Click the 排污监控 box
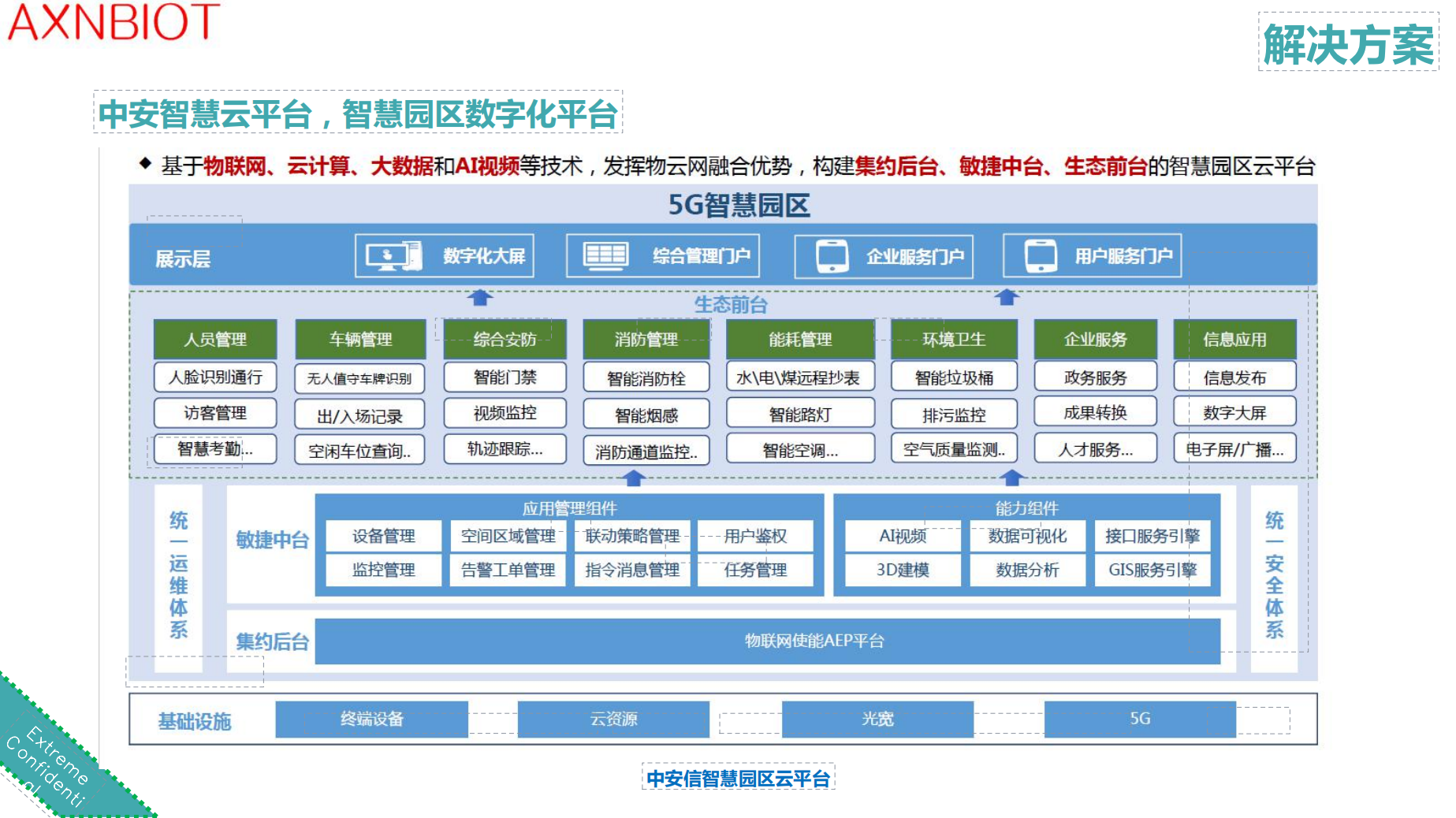The width and height of the screenshot is (1456, 818). [954, 415]
